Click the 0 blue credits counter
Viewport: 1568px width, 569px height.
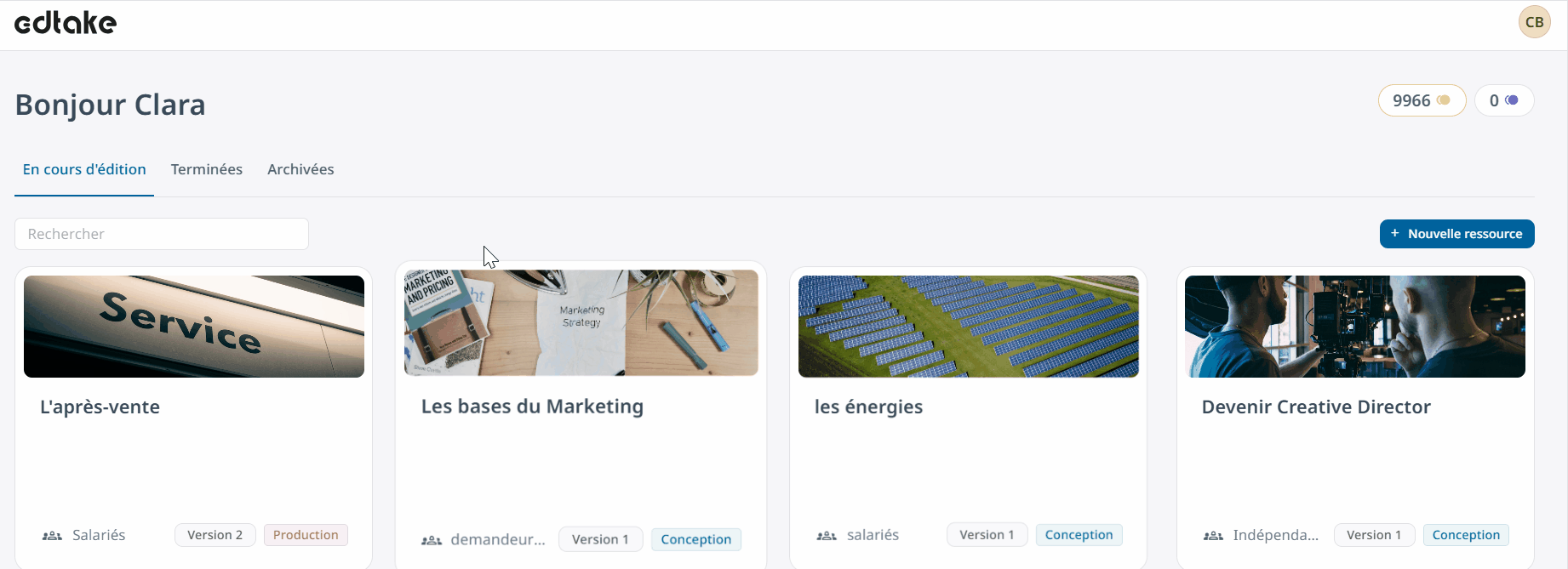pos(1503,100)
